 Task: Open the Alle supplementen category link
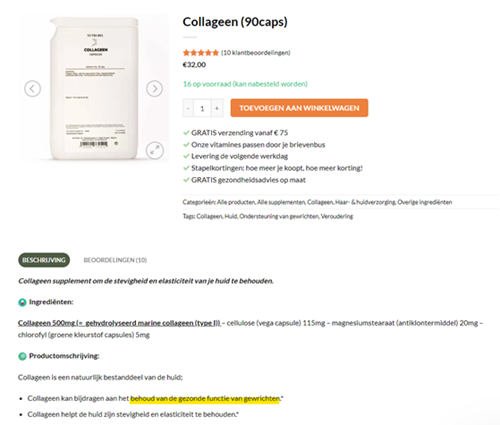pyautogui.click(x=281, y=202)
